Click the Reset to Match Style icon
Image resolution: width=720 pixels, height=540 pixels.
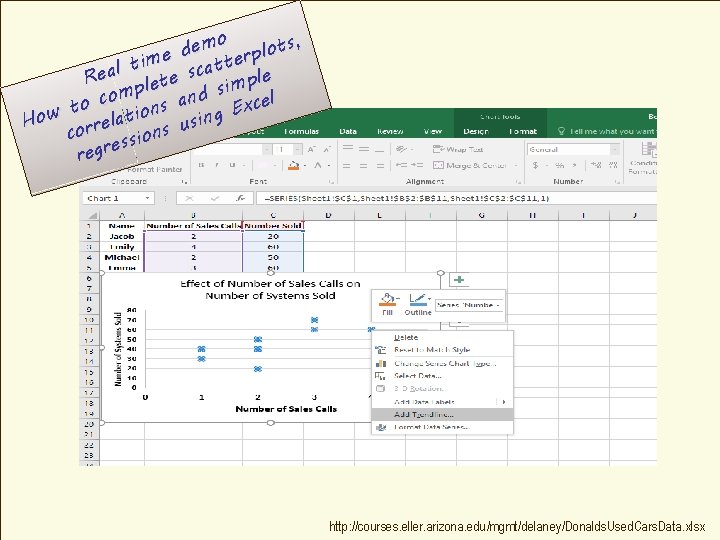point(381,350)
